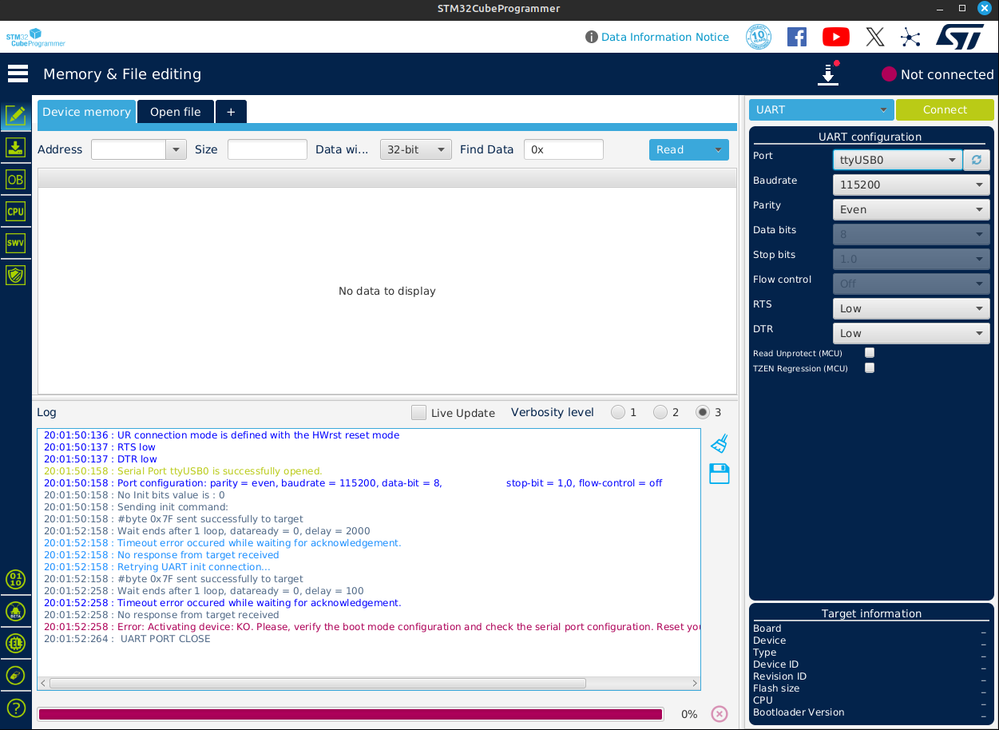Click the STM32CubeProgrammer logo

point(36,37)
